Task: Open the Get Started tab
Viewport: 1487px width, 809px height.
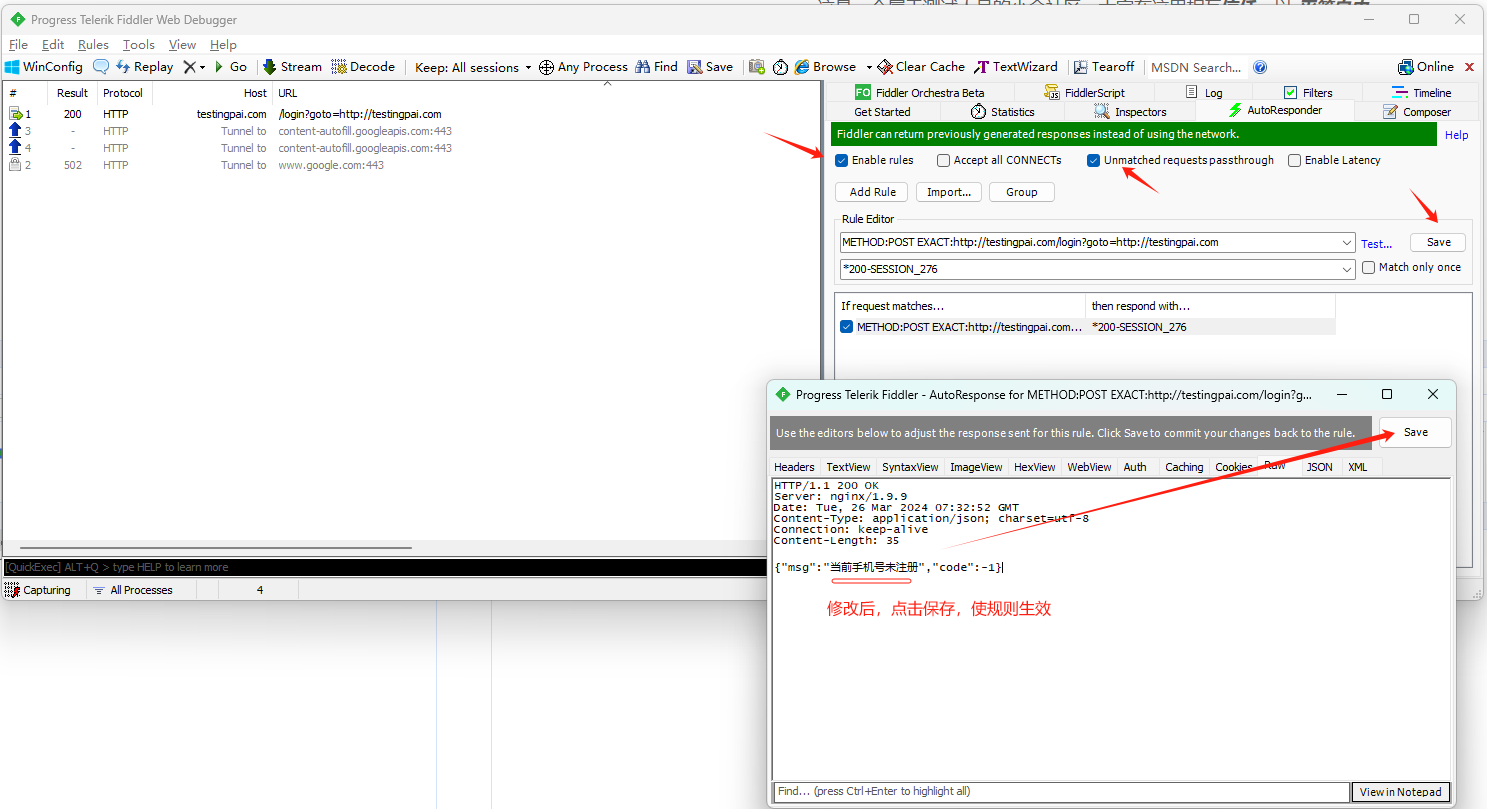Action: pyautogui.click(x=882, y=112)
